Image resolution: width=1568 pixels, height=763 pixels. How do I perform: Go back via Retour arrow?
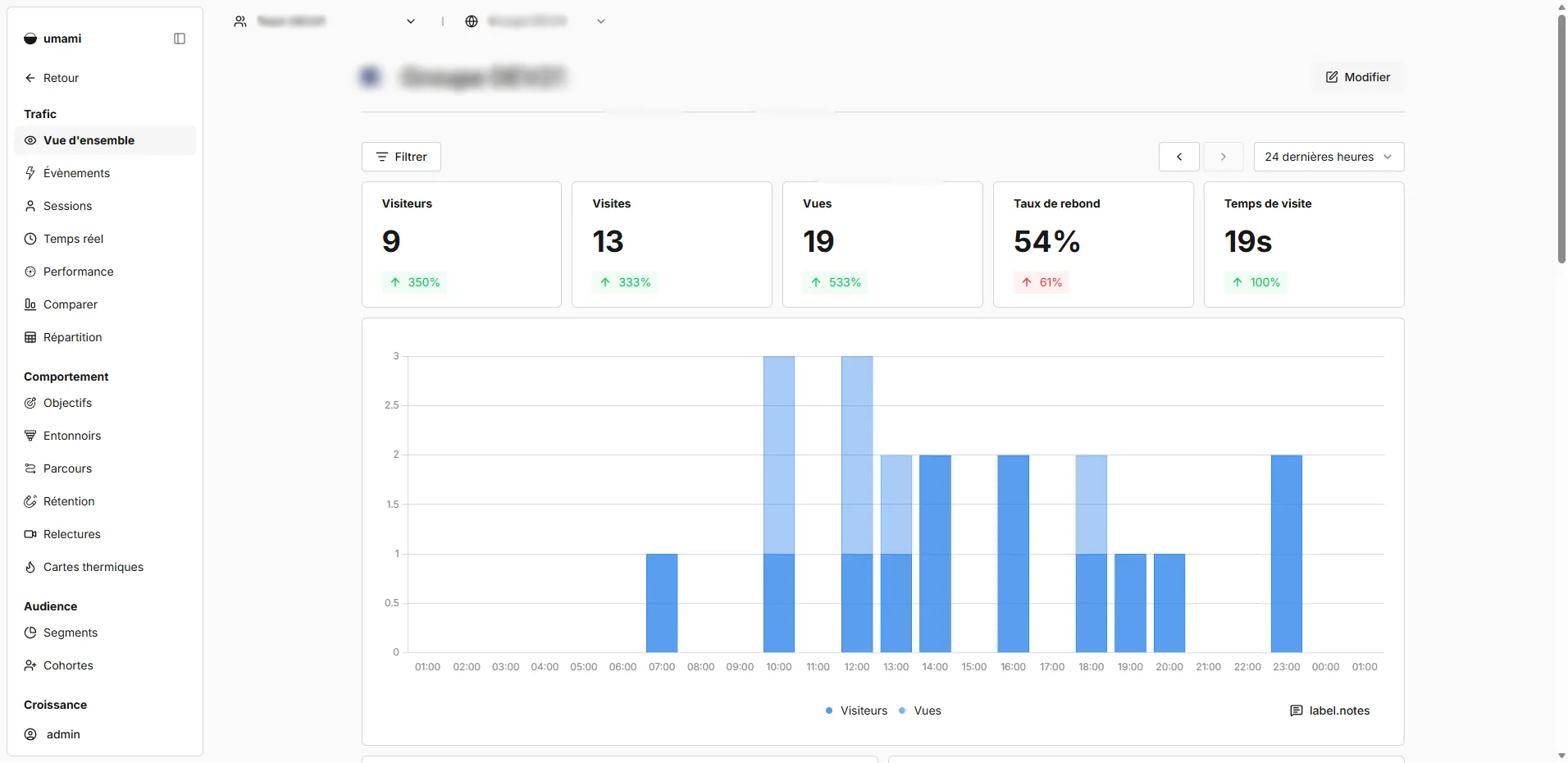pos(30,78)
